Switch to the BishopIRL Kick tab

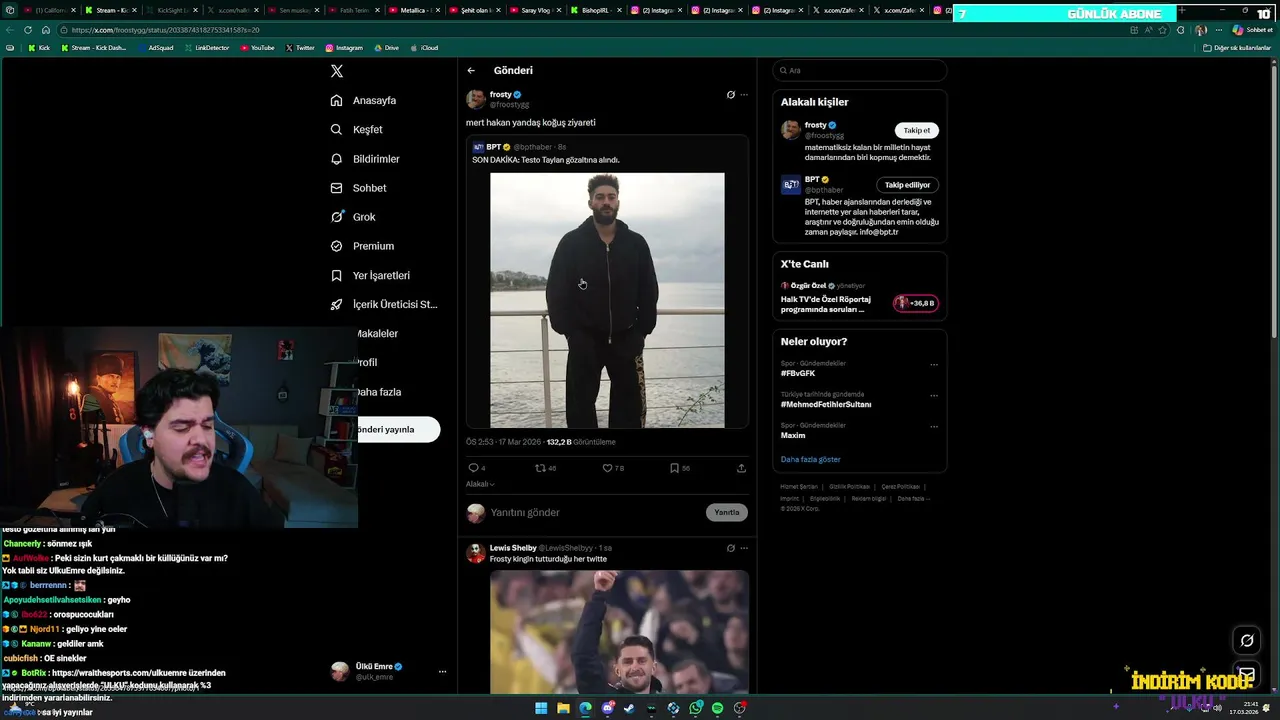596,10
